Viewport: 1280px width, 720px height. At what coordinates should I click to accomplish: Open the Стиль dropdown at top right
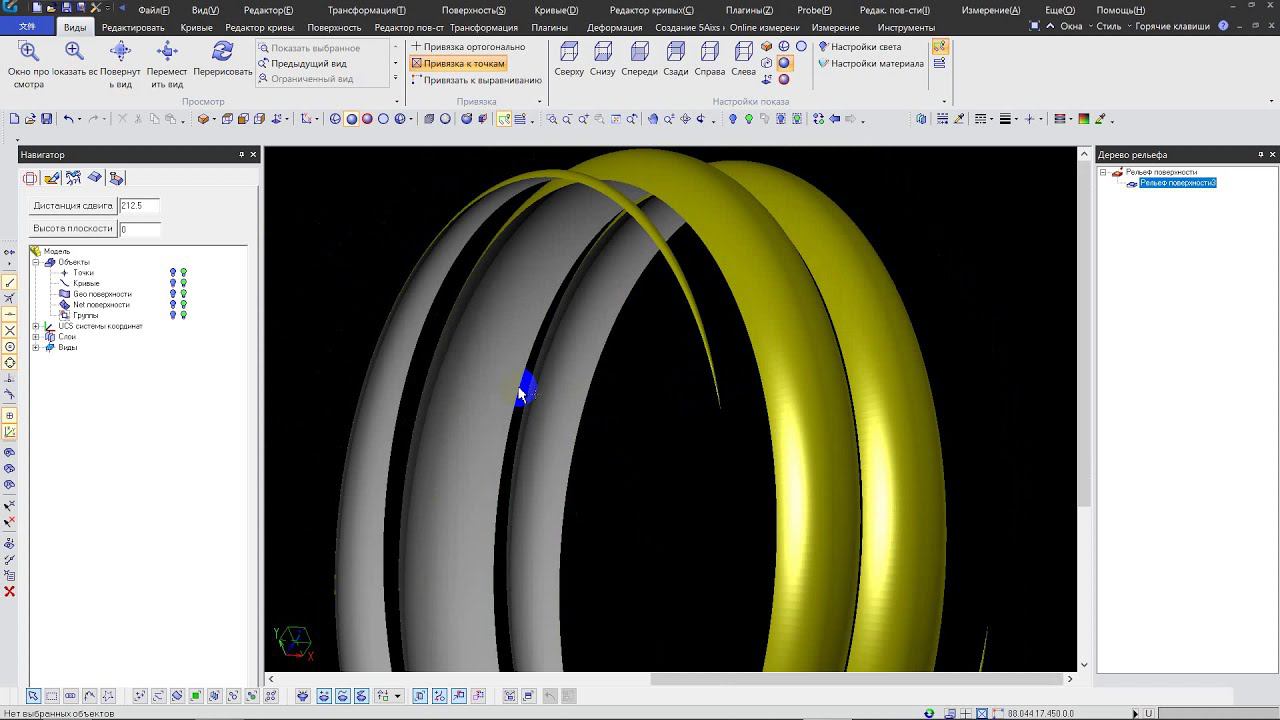[1114, 26]
